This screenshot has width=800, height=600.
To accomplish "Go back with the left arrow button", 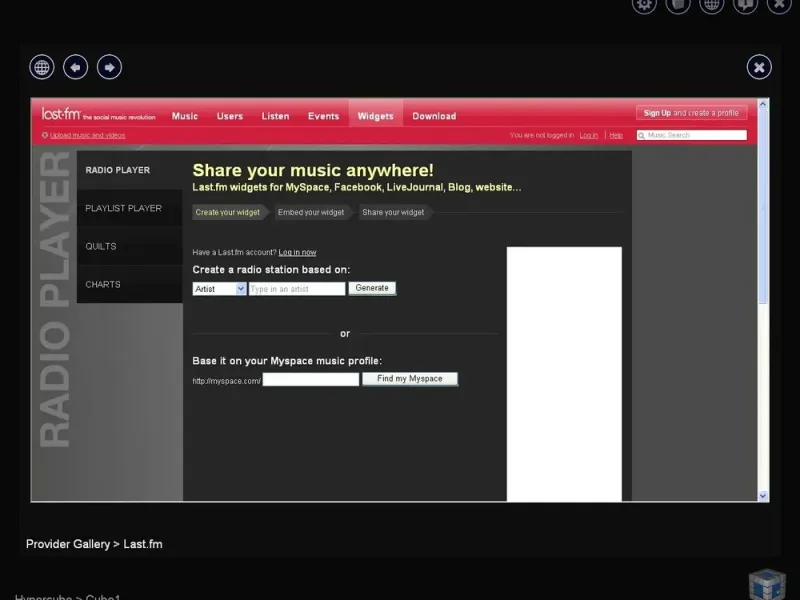I will pos(76,67).
